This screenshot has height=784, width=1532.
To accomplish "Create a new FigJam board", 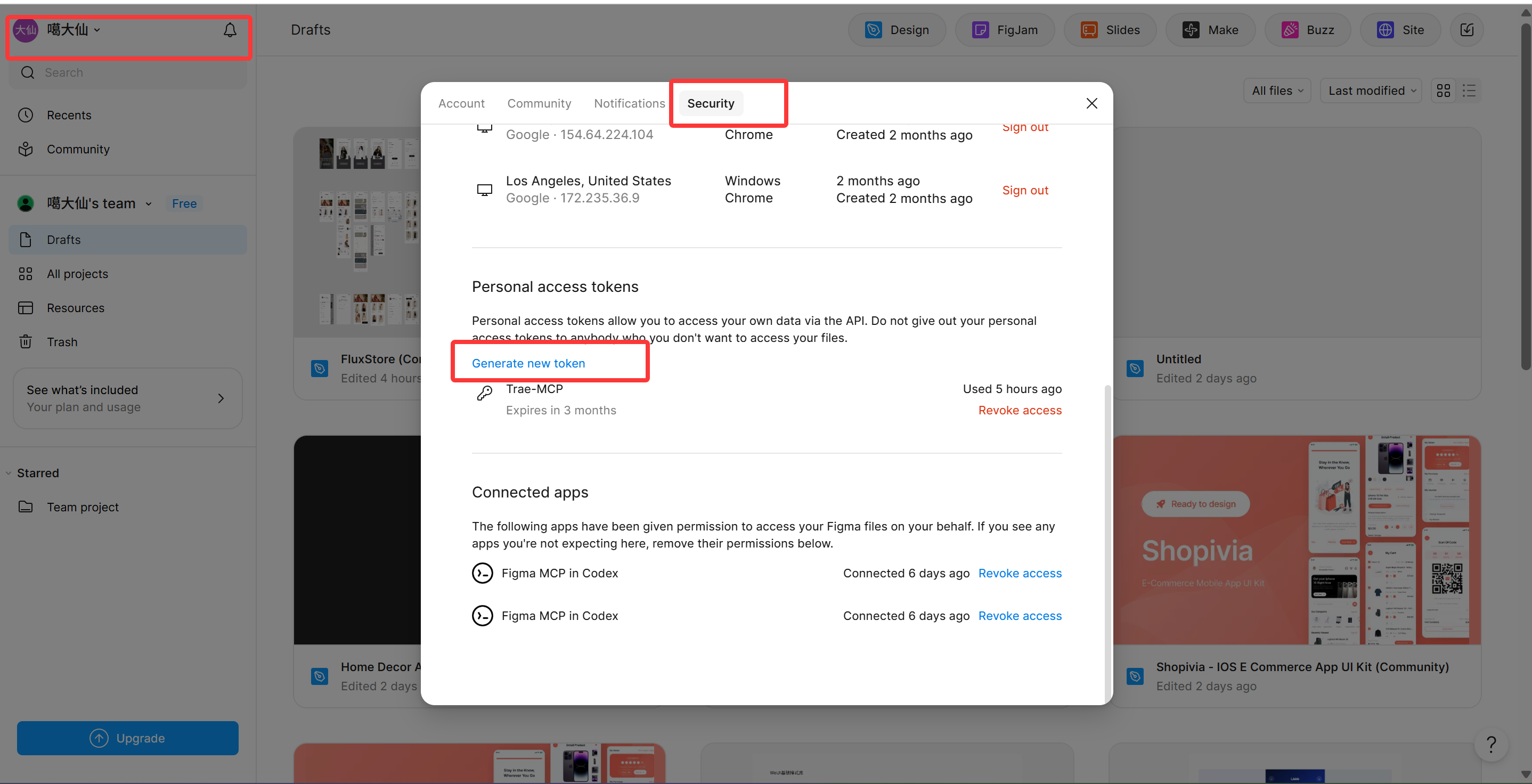I will (x=1005, y=30).
